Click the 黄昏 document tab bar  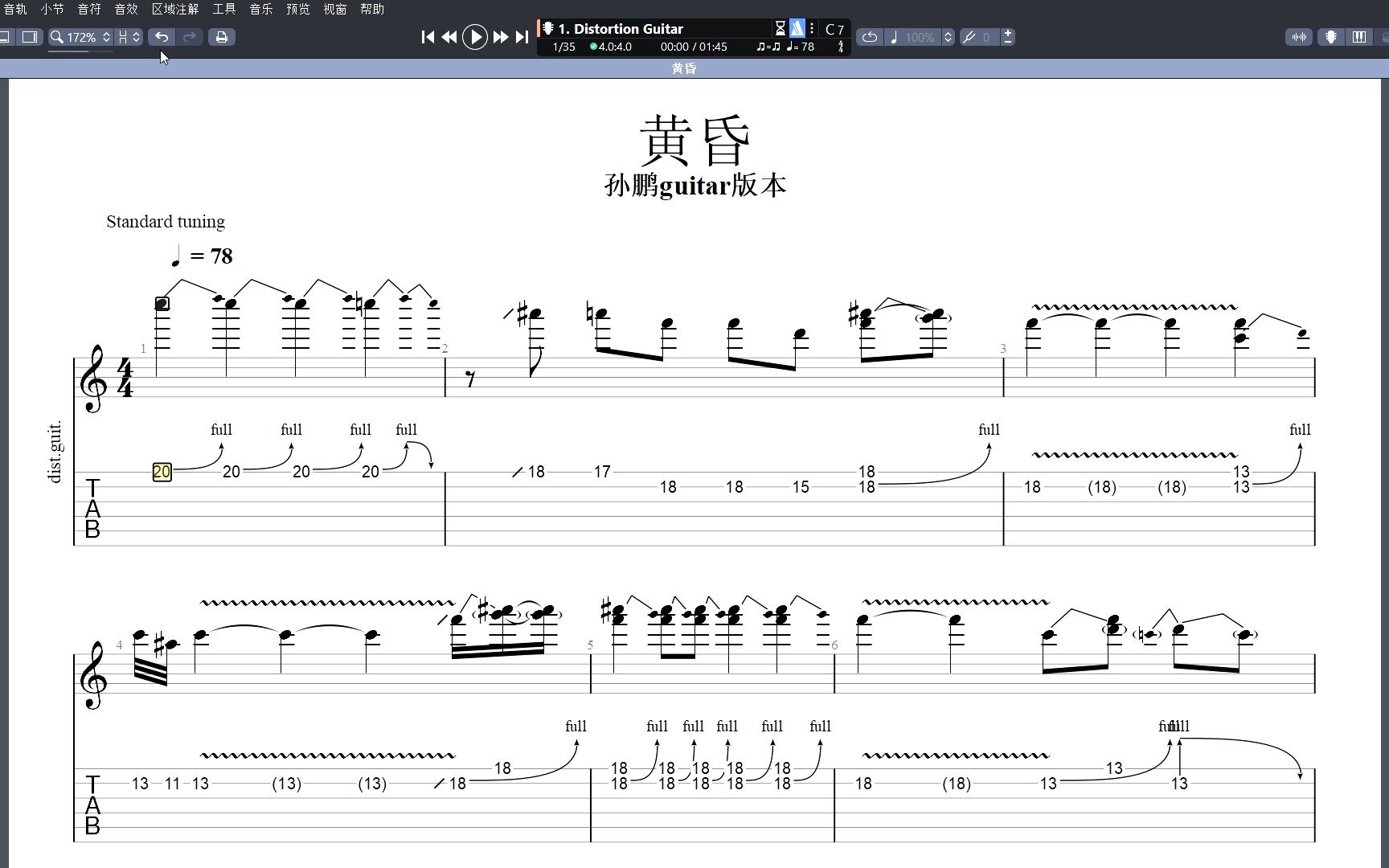pyautogui.click(x=694, y=68)
